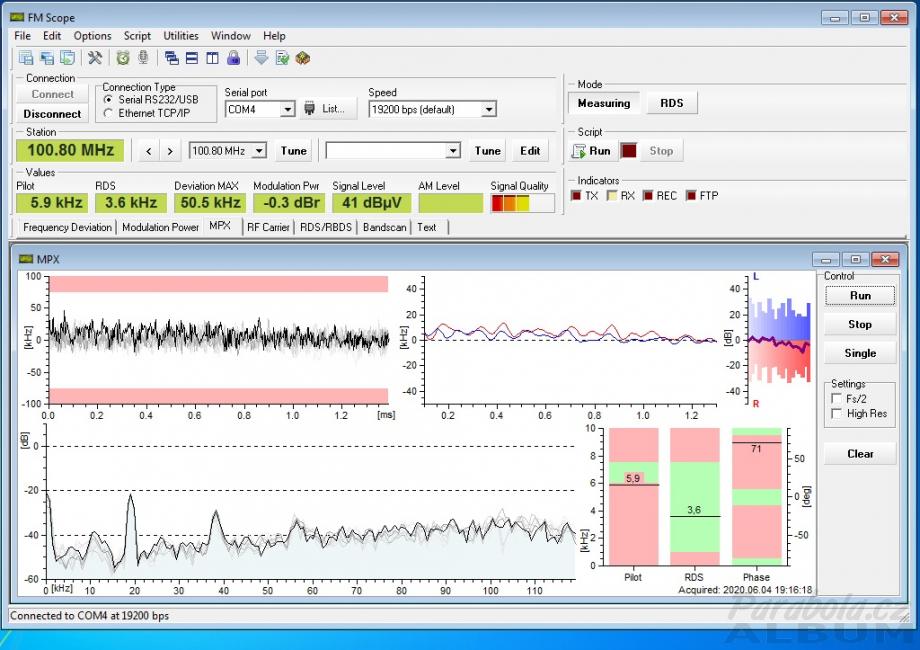The image size is (920, 650).
Task: Click Tune beside the frequency dropdown
Action: (293, 151)
